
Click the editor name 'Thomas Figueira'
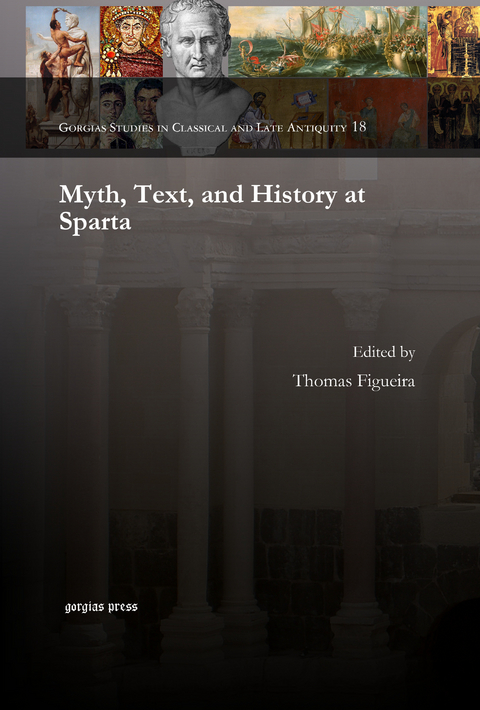[354, 381]
